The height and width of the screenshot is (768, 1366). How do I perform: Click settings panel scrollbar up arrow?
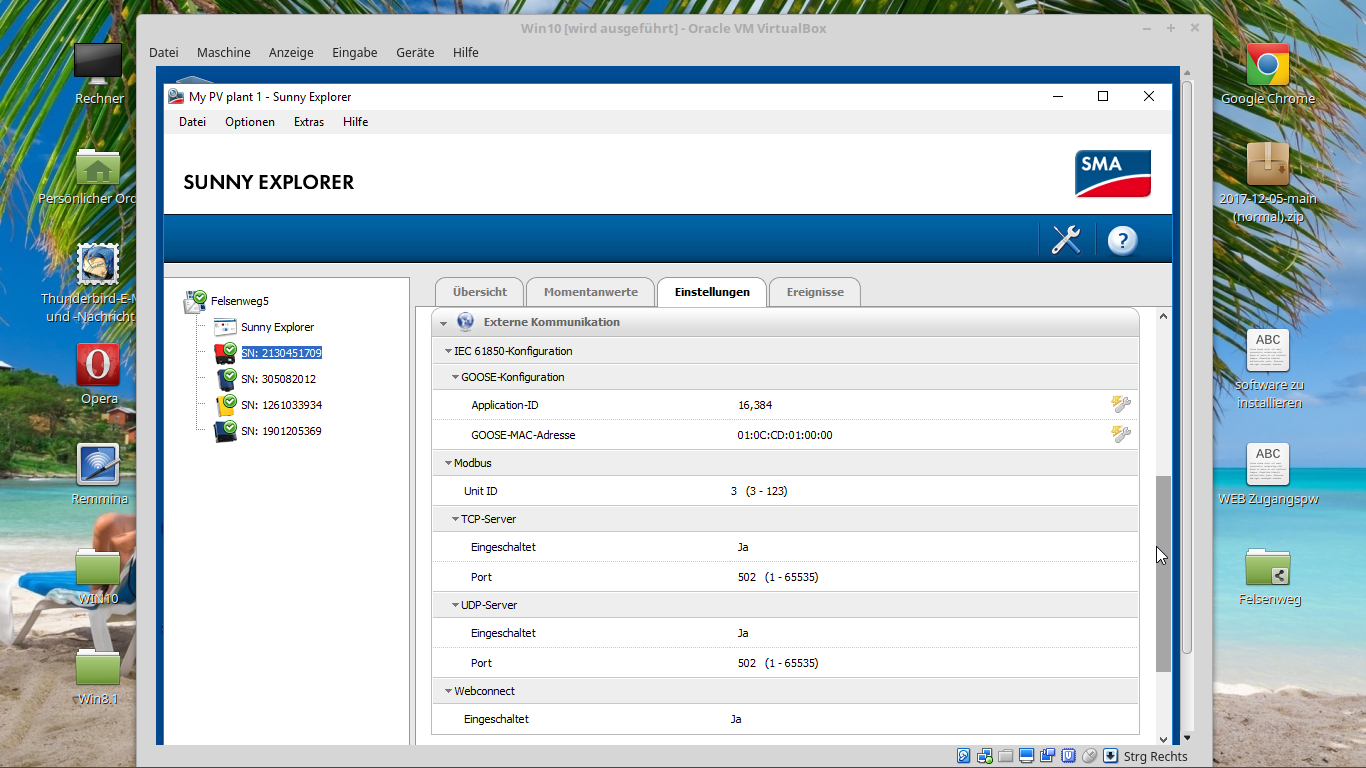coord(1163,317)
